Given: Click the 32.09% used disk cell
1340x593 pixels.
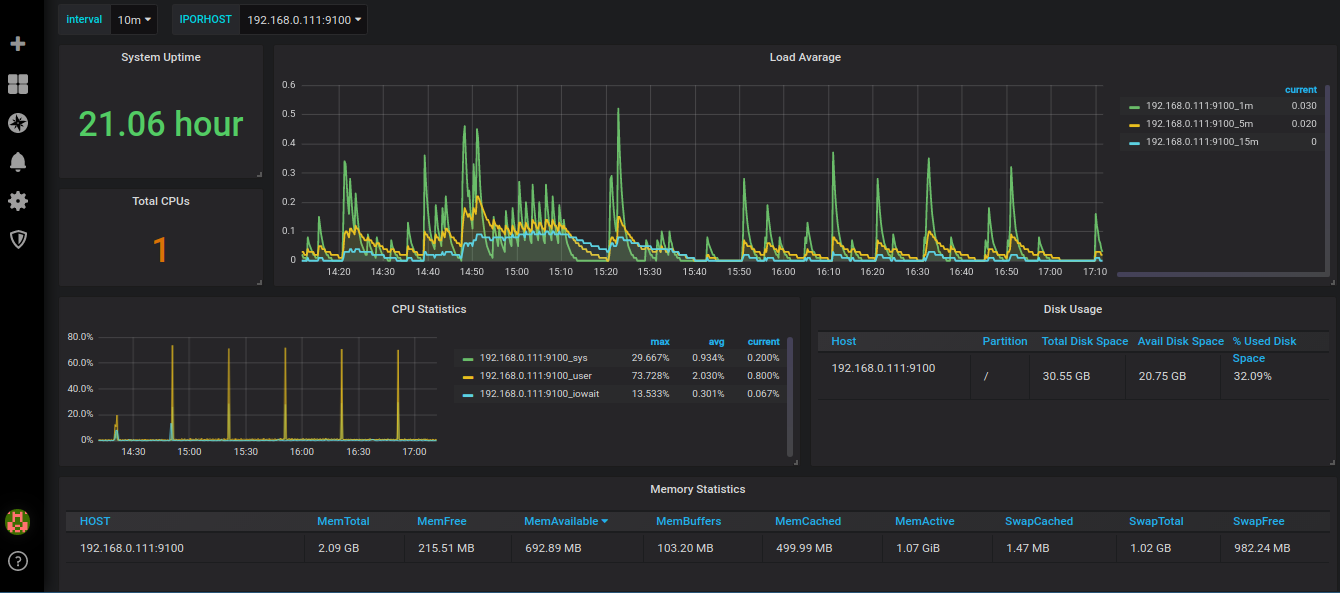Looking at the screenshot, I should (x=1252, y=376).
